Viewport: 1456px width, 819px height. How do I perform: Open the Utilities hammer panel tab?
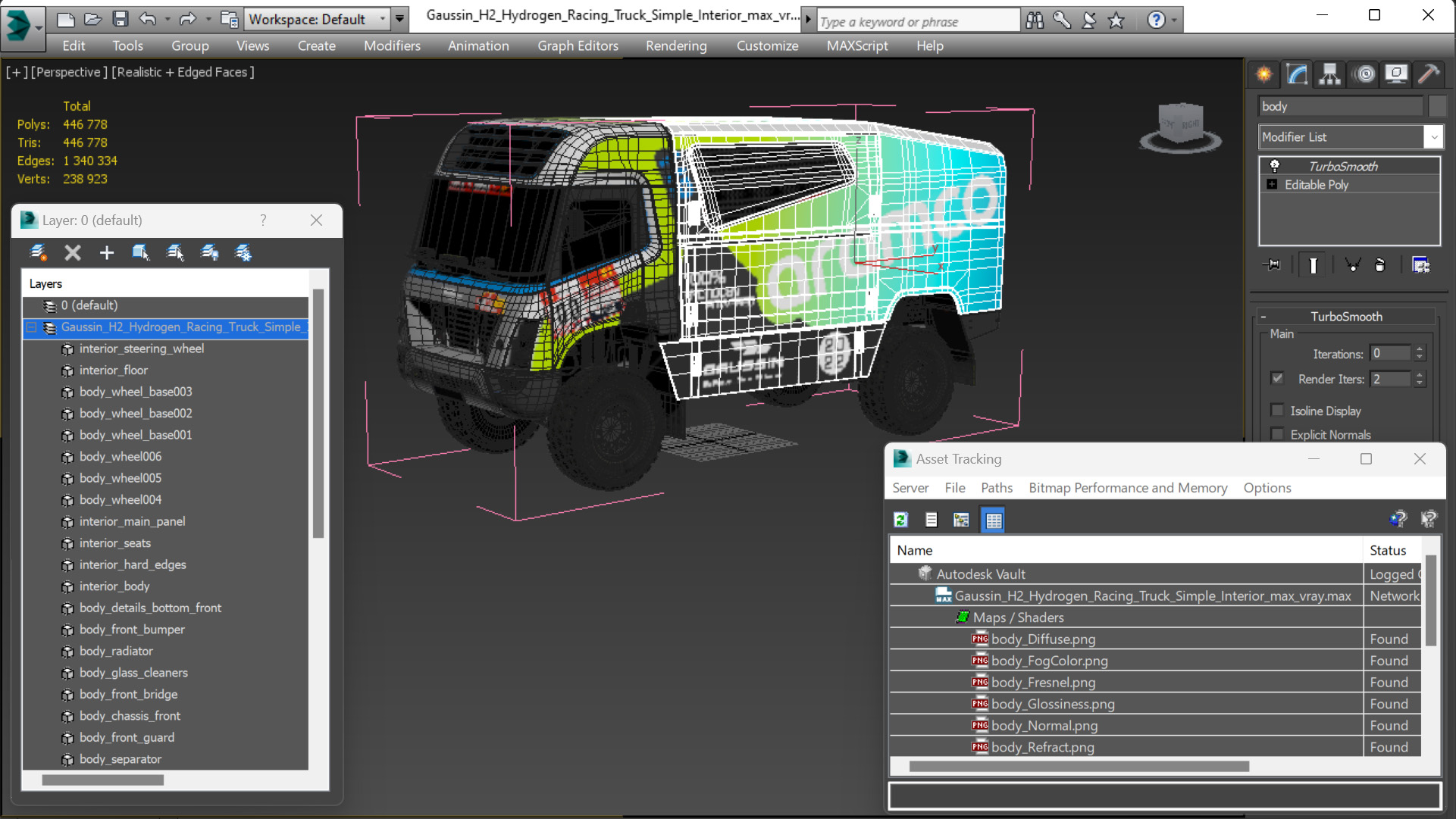tap(1429, 74)
